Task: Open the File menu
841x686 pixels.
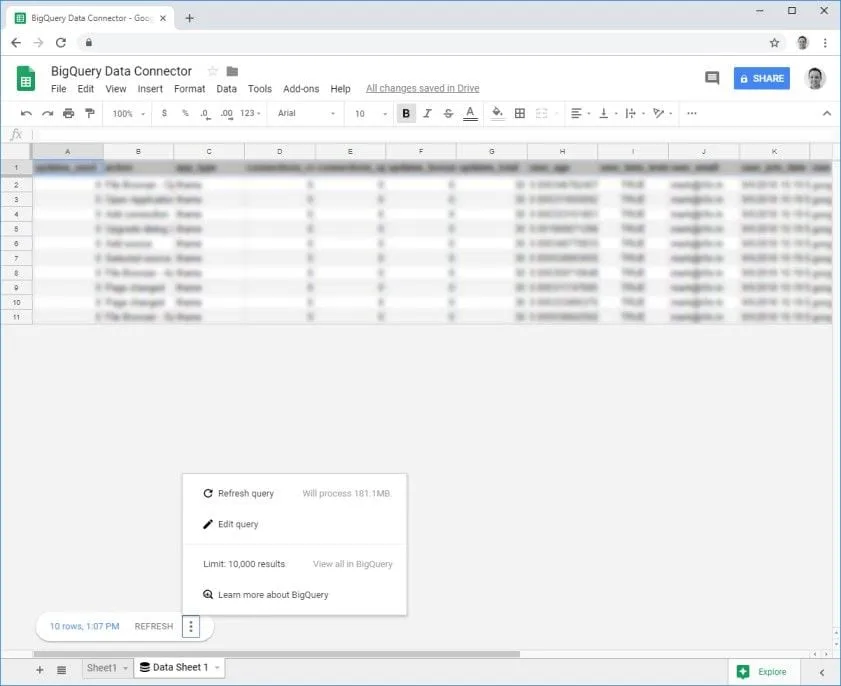Action: click(58, 88)
